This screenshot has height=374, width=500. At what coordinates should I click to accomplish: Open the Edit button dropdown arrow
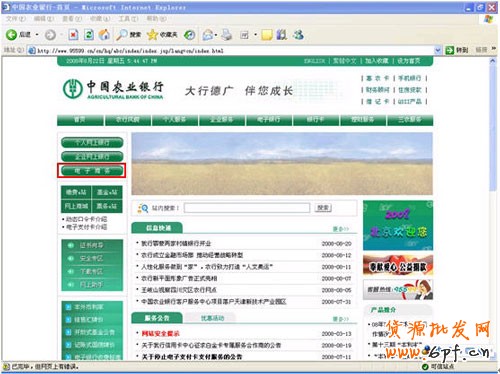255,35
